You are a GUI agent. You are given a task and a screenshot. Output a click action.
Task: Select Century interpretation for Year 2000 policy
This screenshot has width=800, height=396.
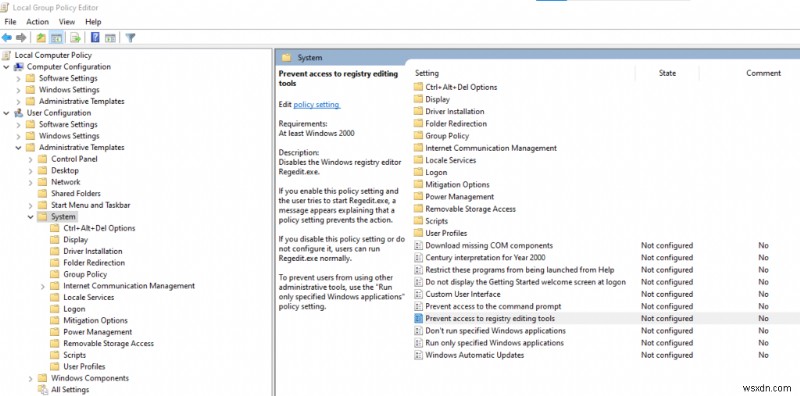pos(485,258)
